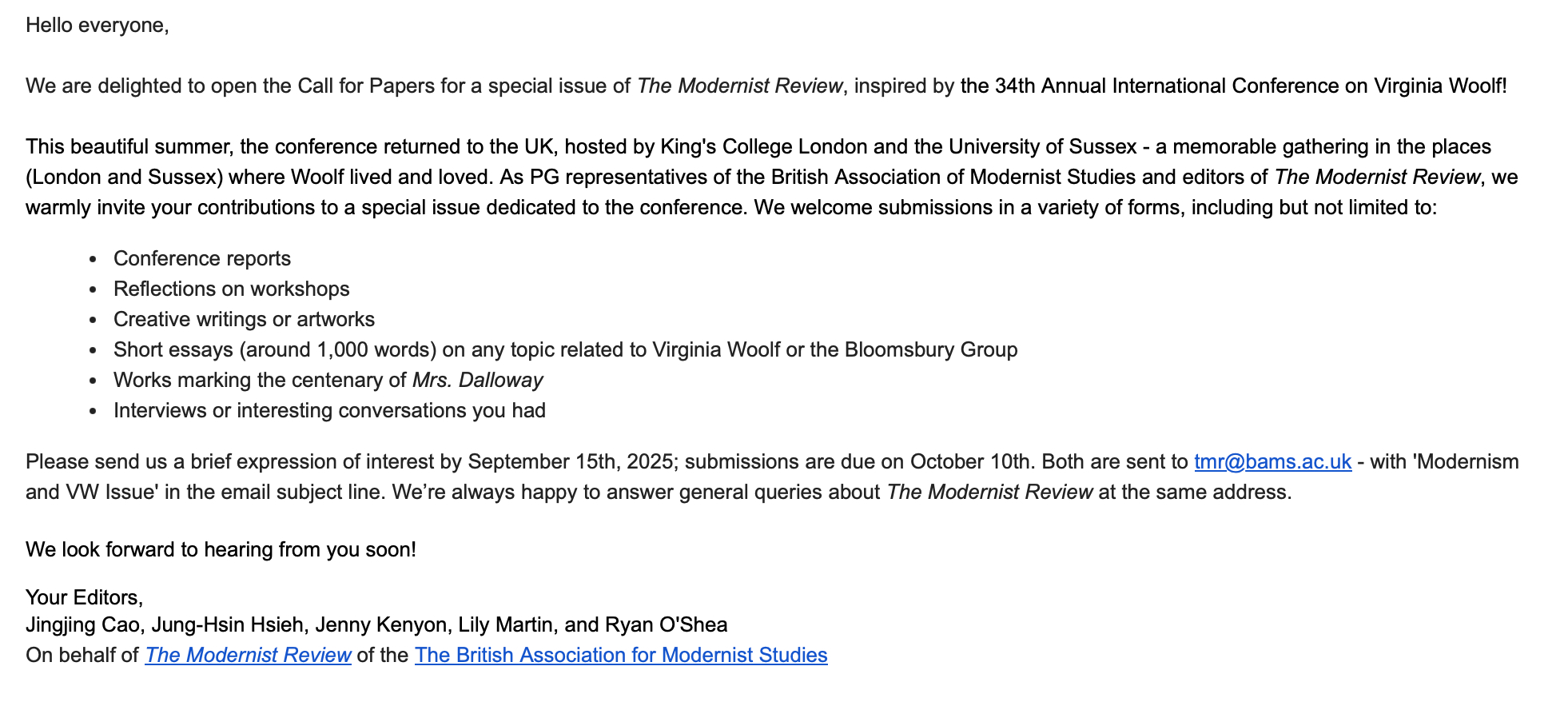Open The Modernist Review signature link
The height and width of the screenshot is (710, 1568).
[248, 656]
